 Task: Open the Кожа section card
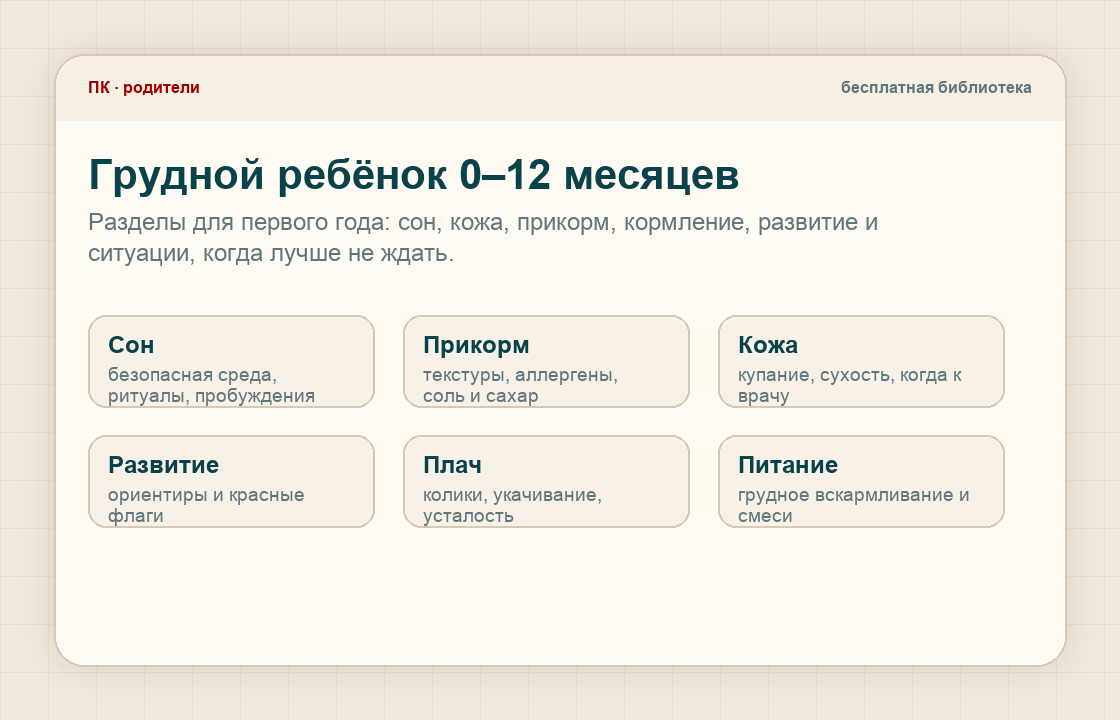861,361
